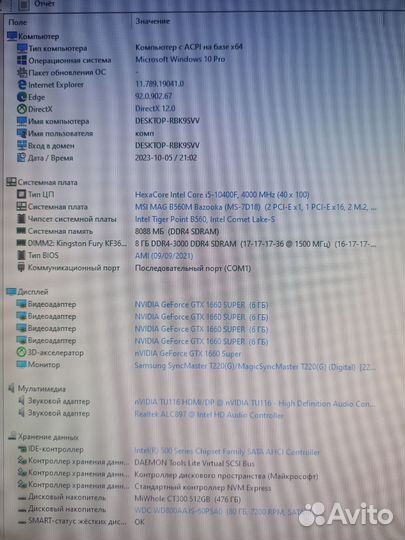Open the AMI (09/09/2021) BIOS link

164,256
